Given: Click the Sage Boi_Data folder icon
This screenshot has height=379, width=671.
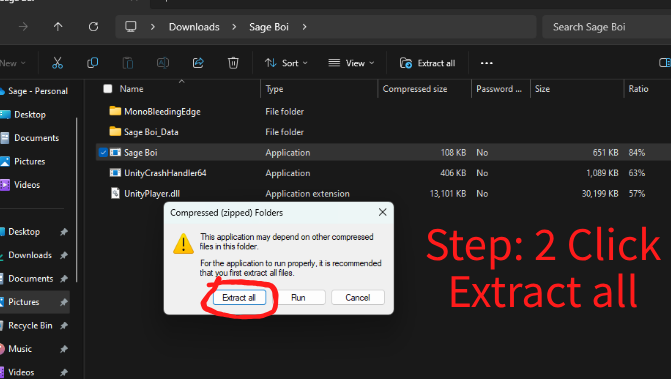Looking at the screenshot, I should pos(115,132).
